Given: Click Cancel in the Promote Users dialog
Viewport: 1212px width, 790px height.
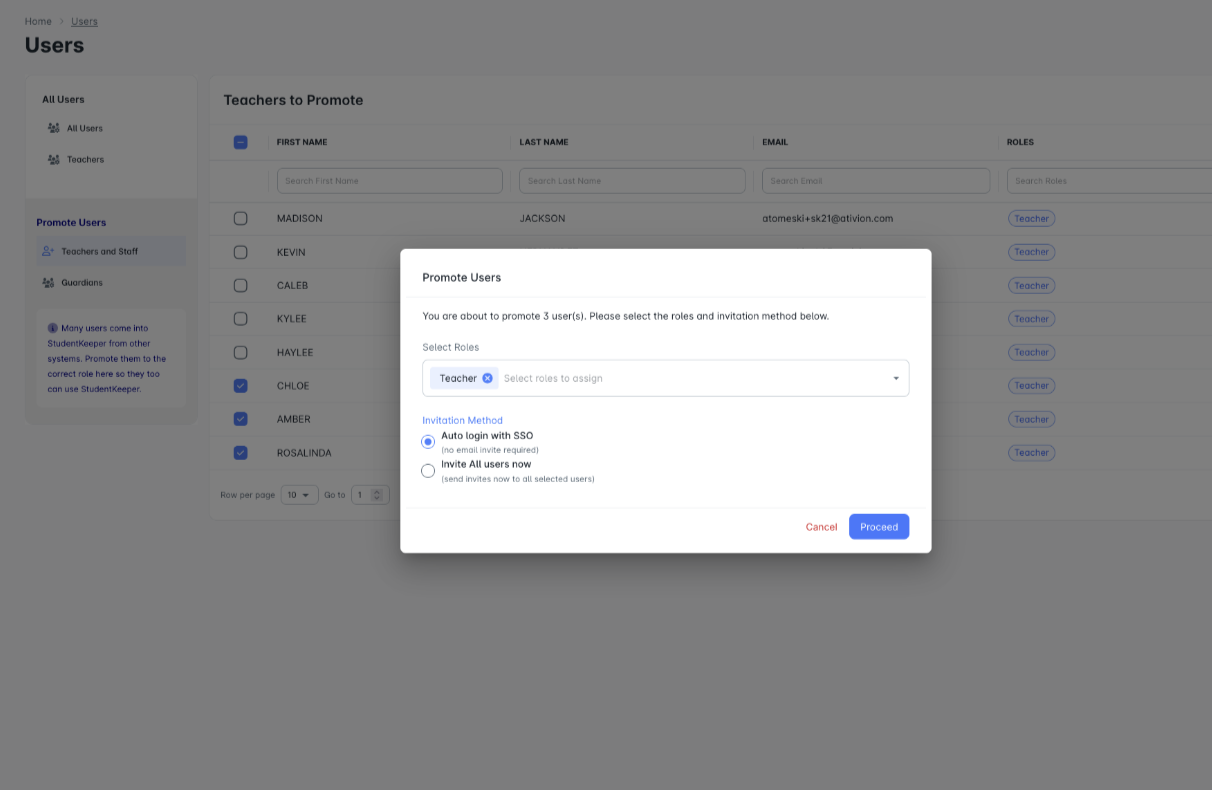Looking at the screenshot, I should (821, 527).
